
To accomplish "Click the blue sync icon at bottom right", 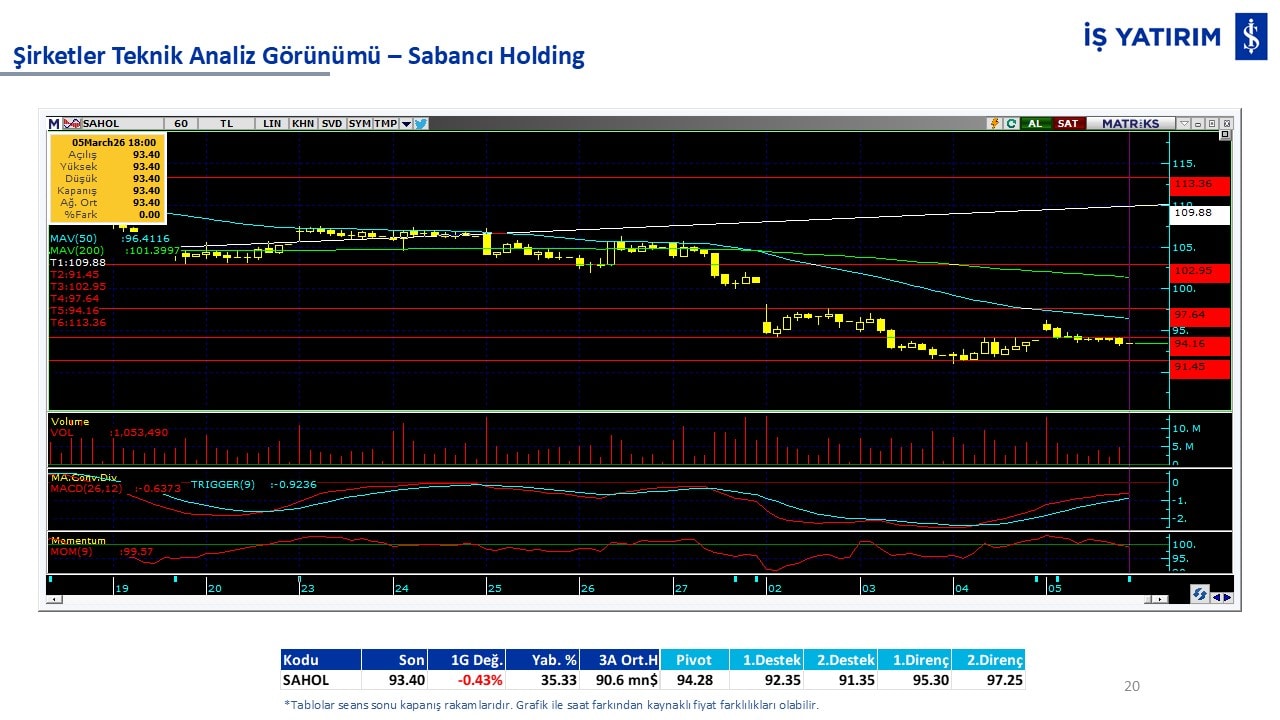I will point(1199,594).
